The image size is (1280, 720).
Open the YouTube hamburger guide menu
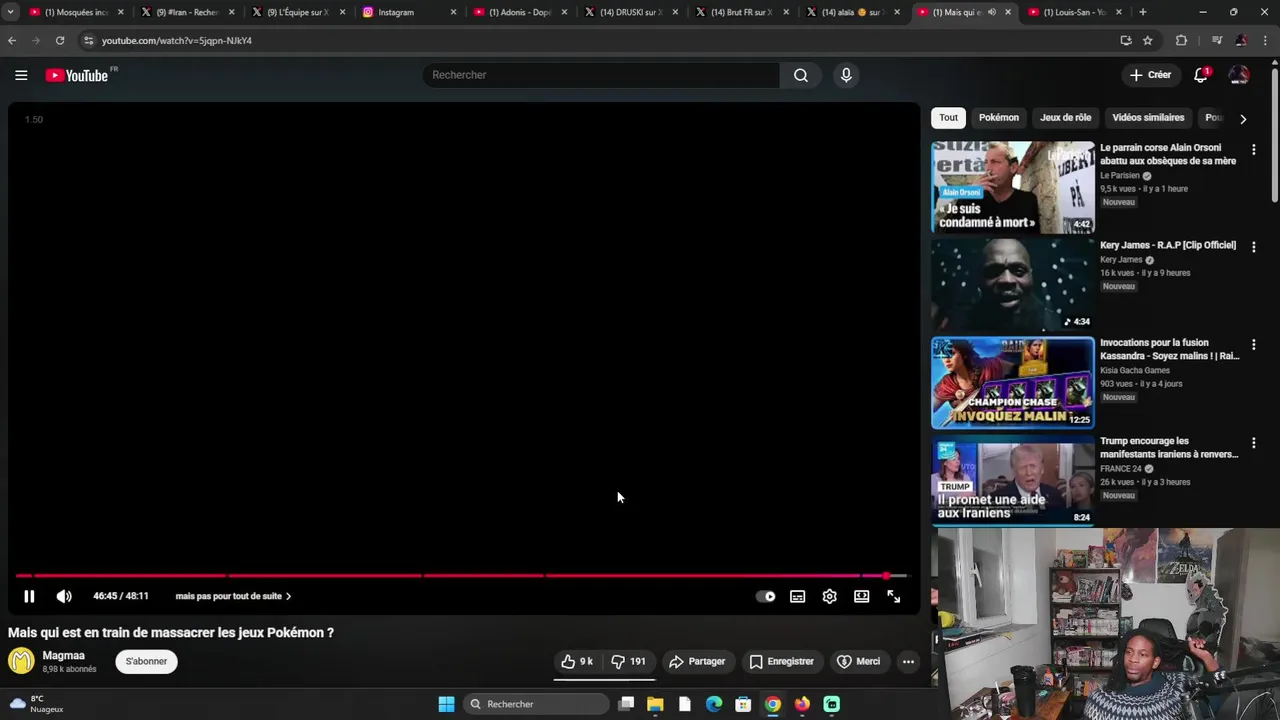(x=21, y=75)
